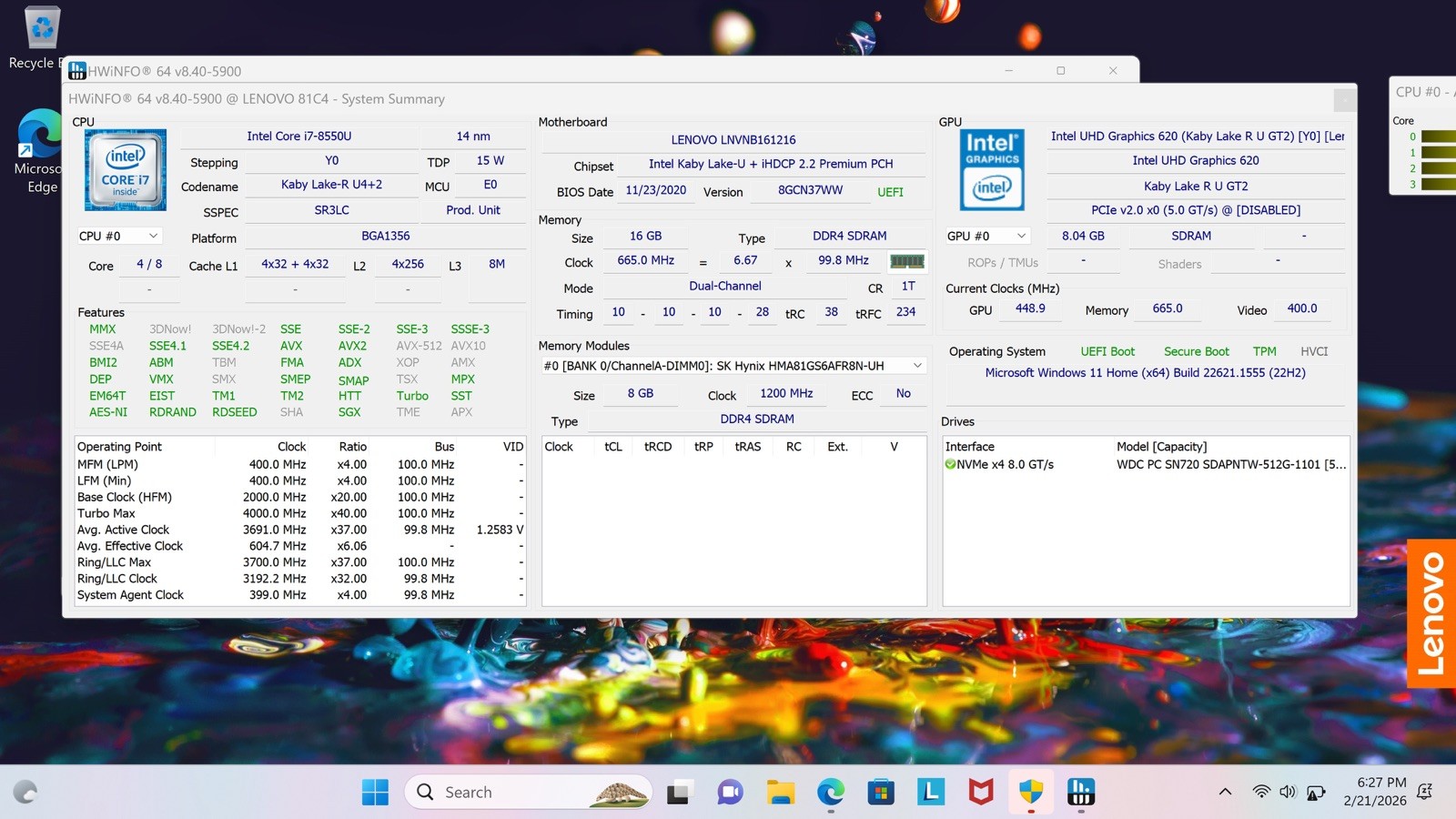
Task: Click the Base Clock (HFM) row
Action: click(300, 497)
